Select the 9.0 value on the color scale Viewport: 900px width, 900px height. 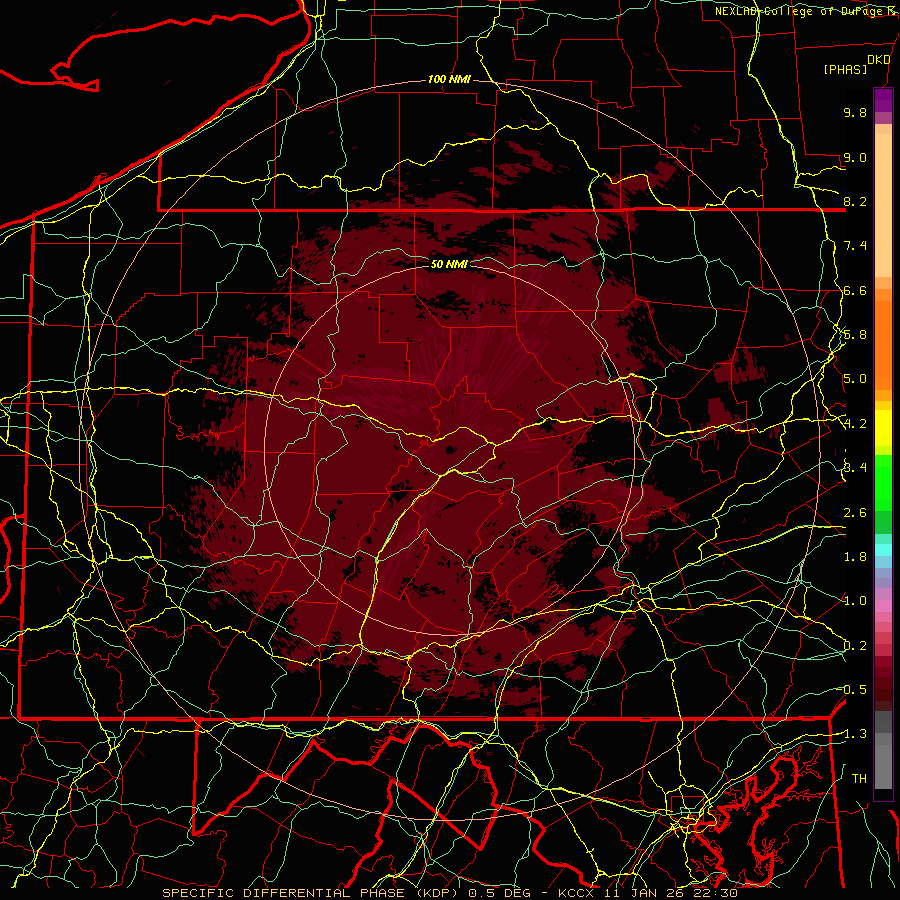(x=855, y=157)
